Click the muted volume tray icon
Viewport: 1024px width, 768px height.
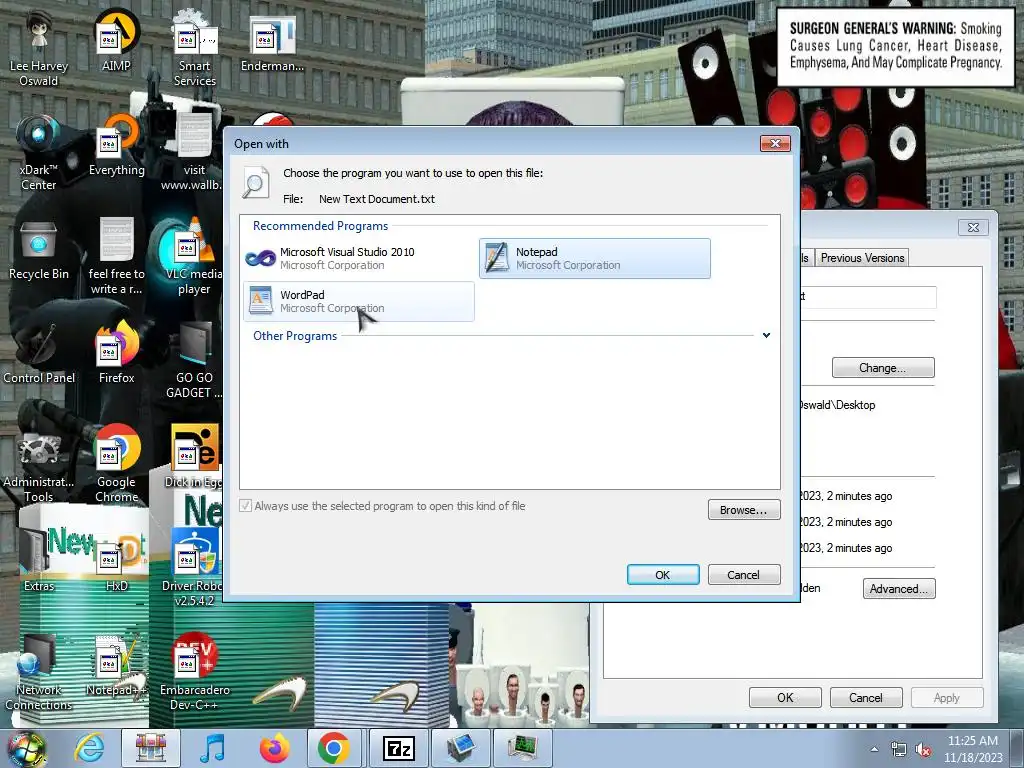coord(923,750)
